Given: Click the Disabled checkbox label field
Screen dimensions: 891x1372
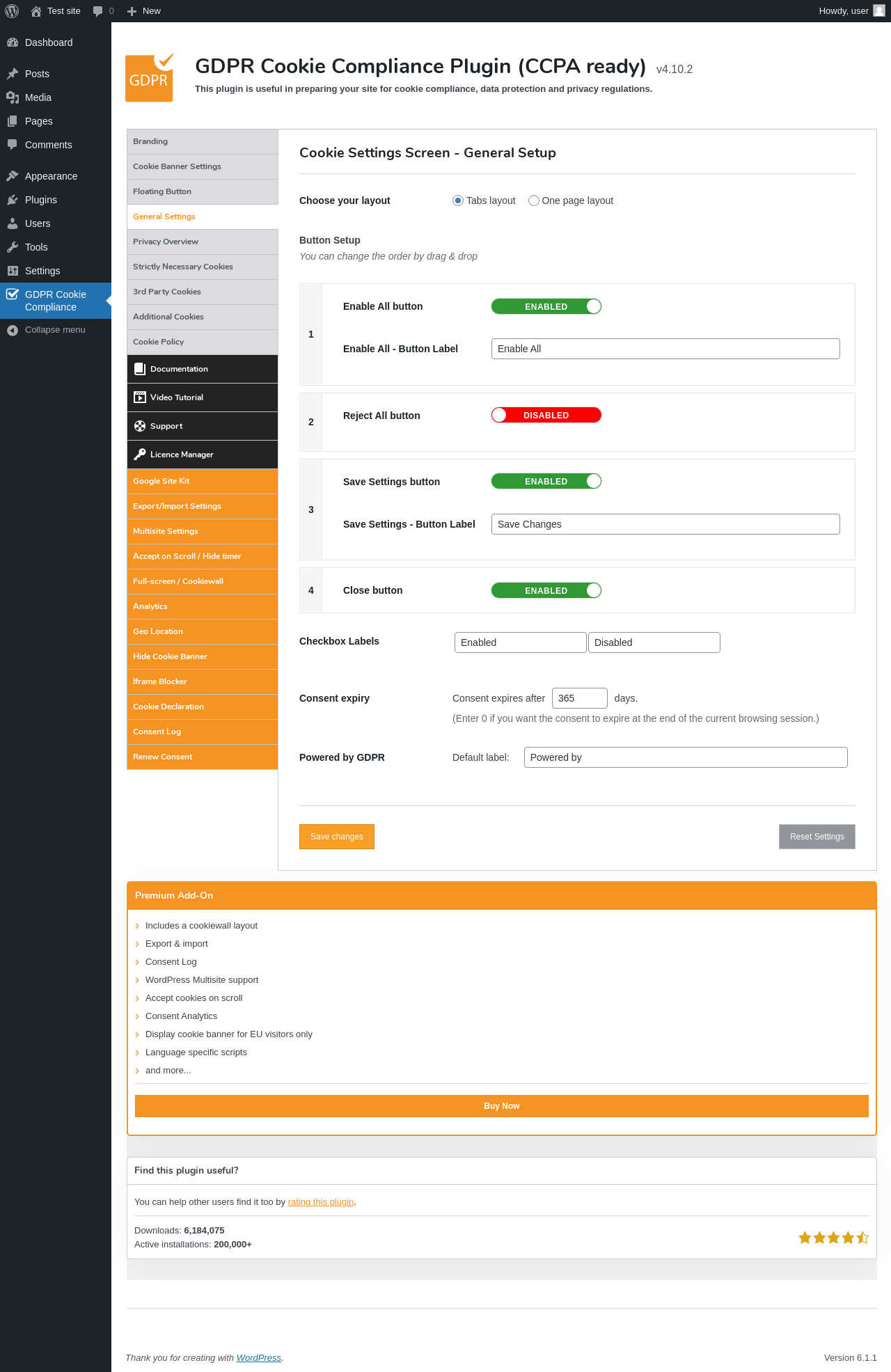Looking at the screenshot, I should click(x=654, y=642).
